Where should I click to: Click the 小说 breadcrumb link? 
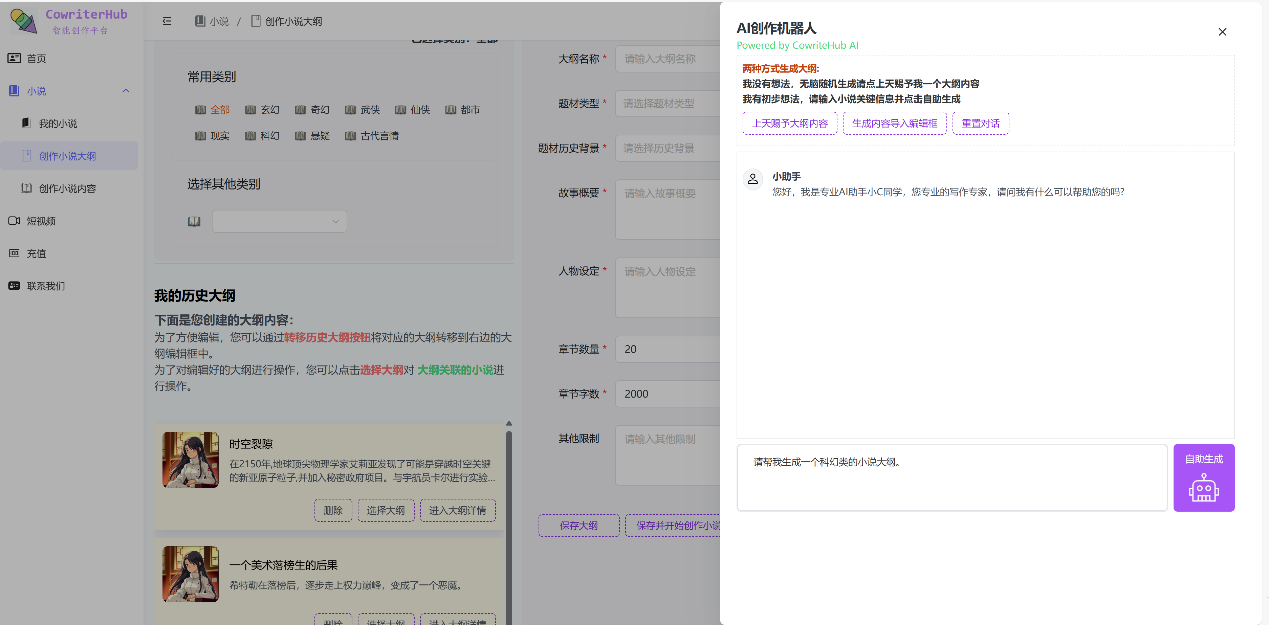pos(211,21)
